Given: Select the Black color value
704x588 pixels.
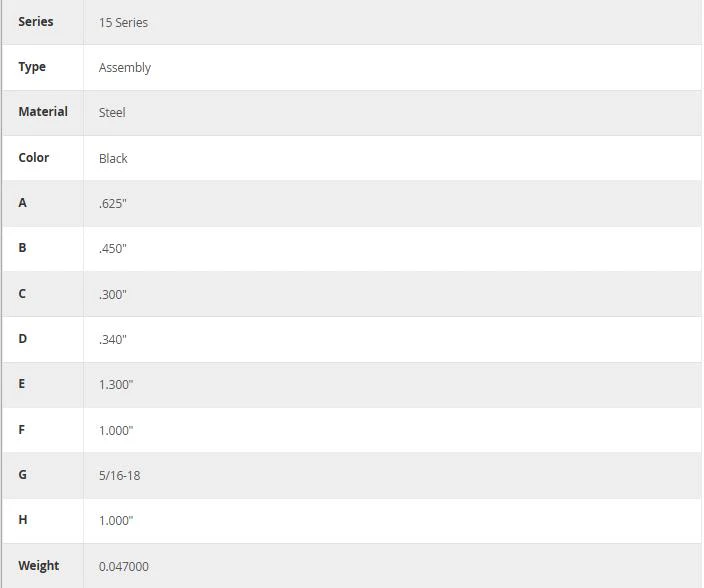Looking at the screenshot, I should click(113, 158).
